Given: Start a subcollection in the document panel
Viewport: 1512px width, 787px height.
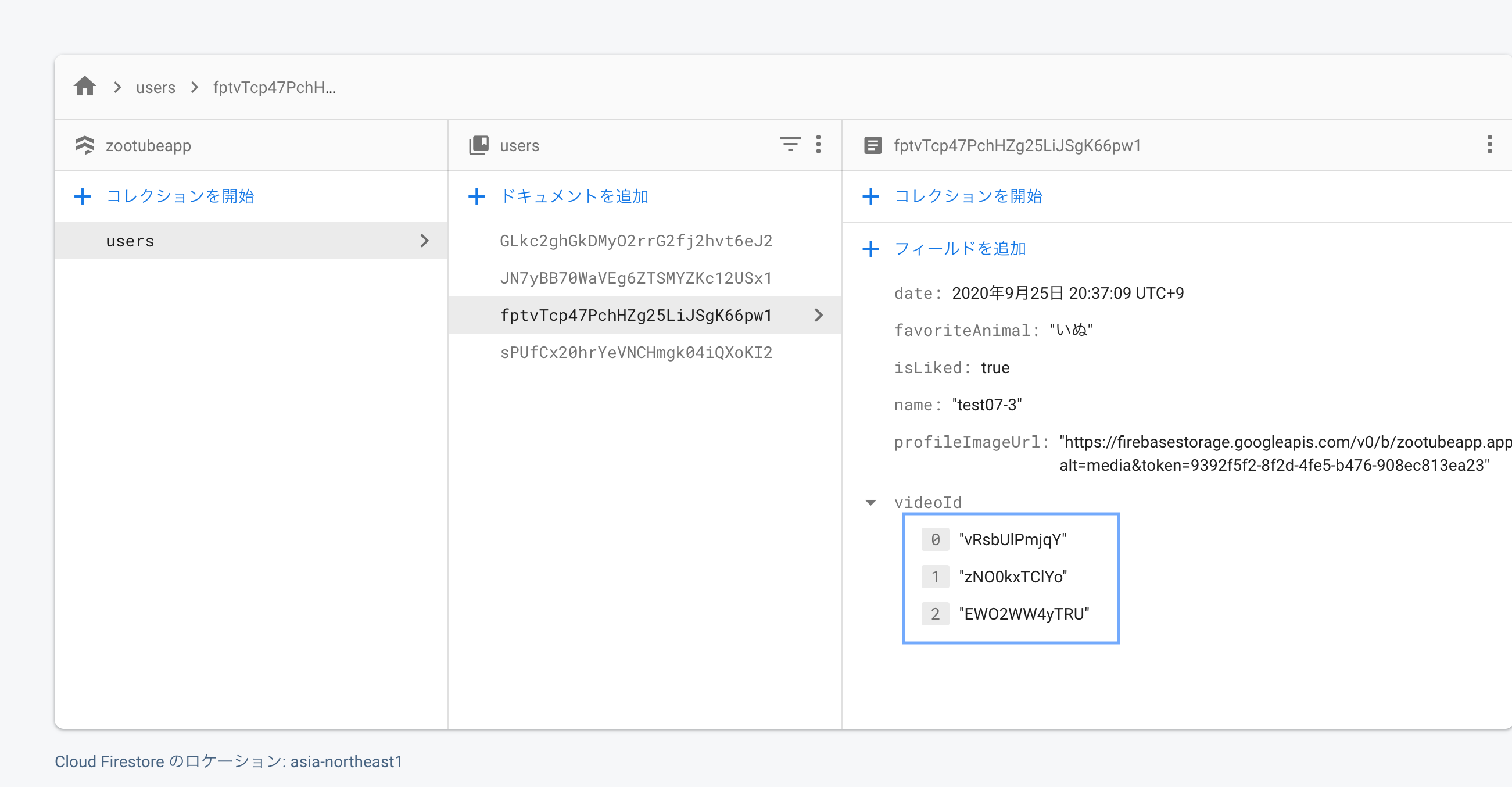Looking at the screenshot, I should (968, 196).
